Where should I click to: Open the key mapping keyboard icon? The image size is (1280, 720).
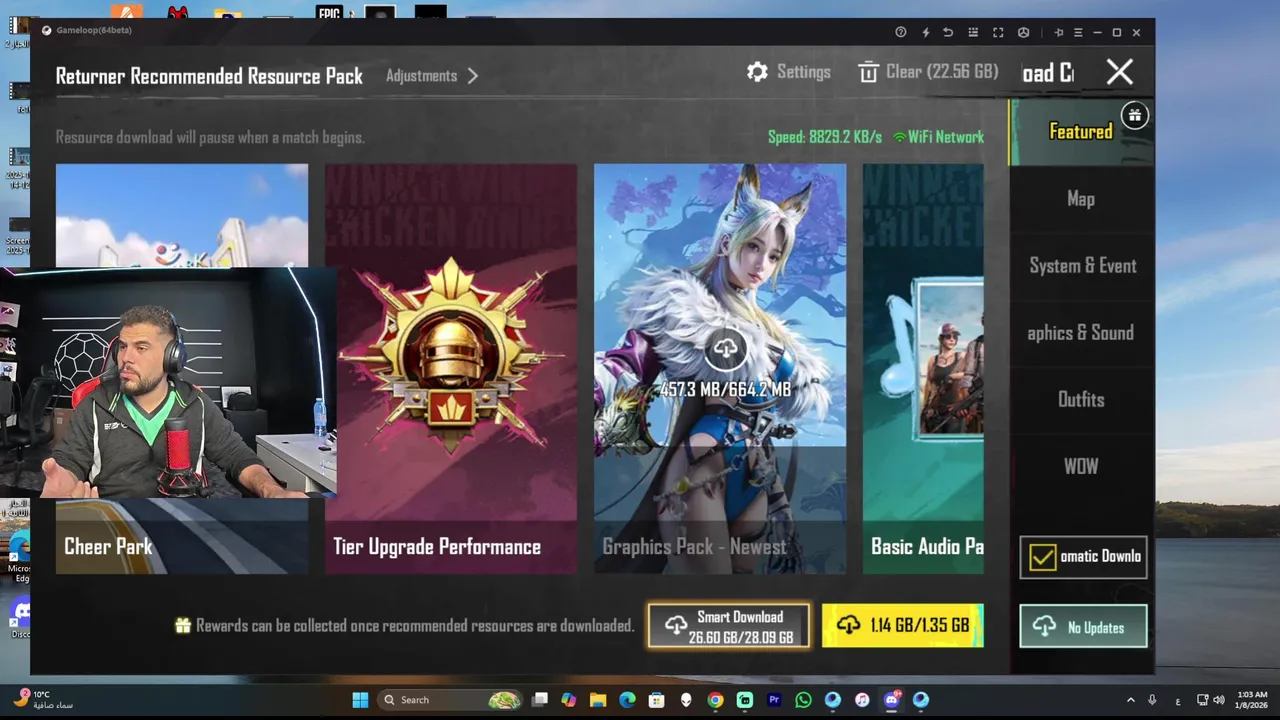(x=973, y=32)
